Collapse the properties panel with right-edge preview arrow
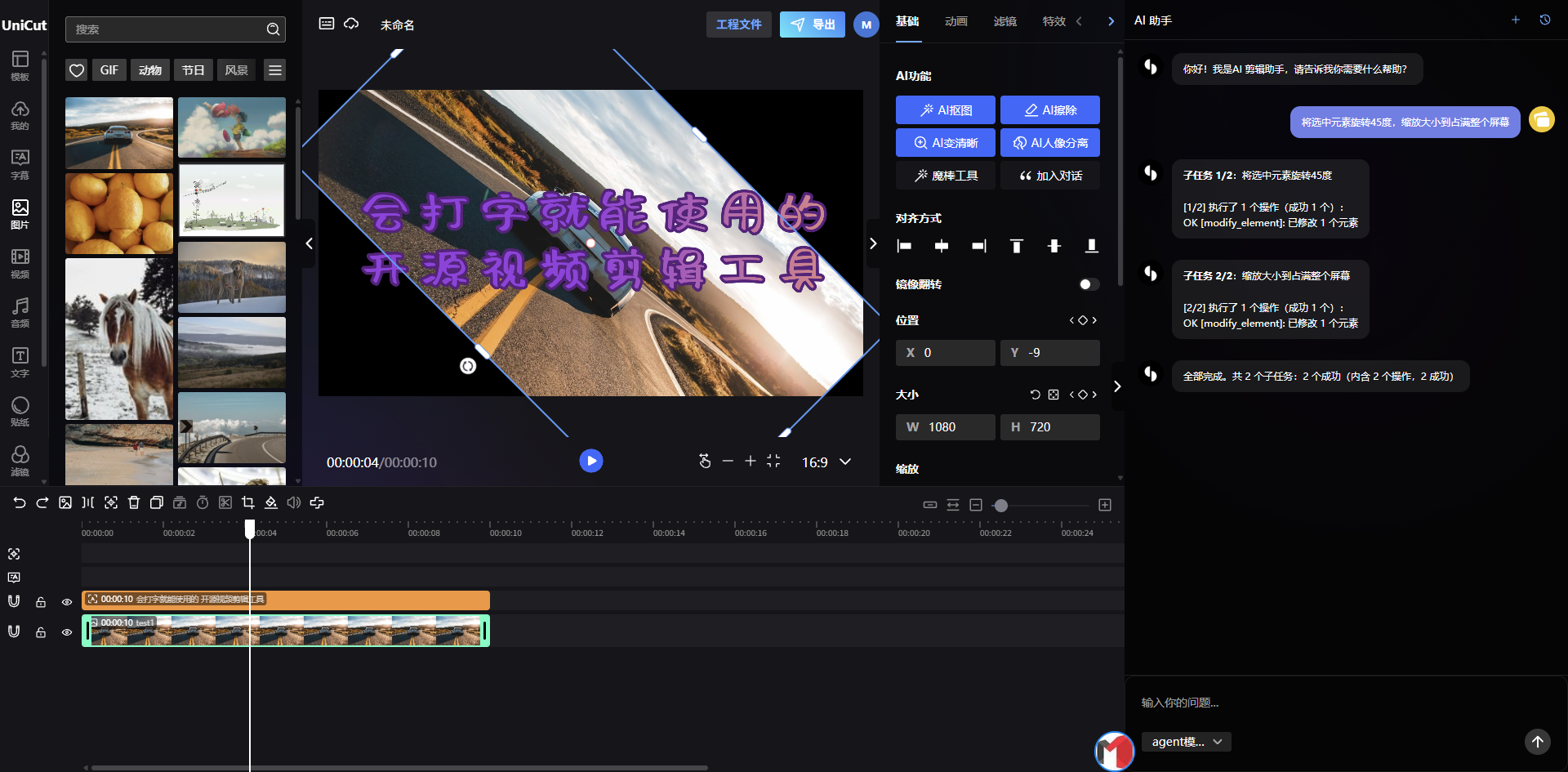Screen dimensions: 1568x772 pos(873,243)
